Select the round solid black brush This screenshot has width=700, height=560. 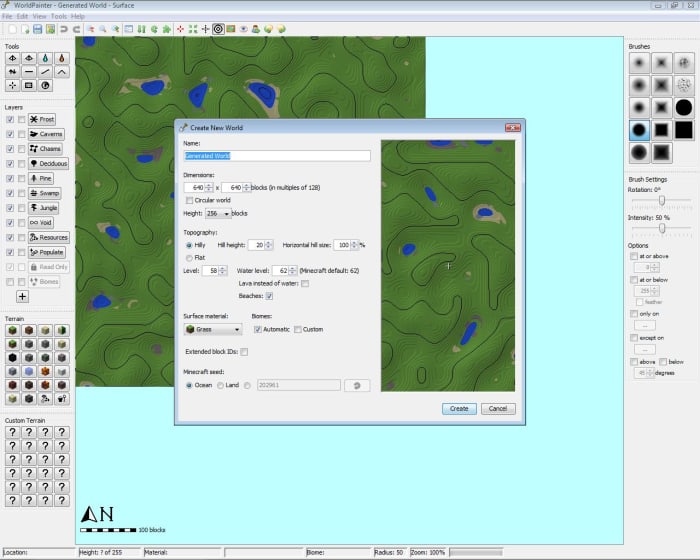[683, 108]
